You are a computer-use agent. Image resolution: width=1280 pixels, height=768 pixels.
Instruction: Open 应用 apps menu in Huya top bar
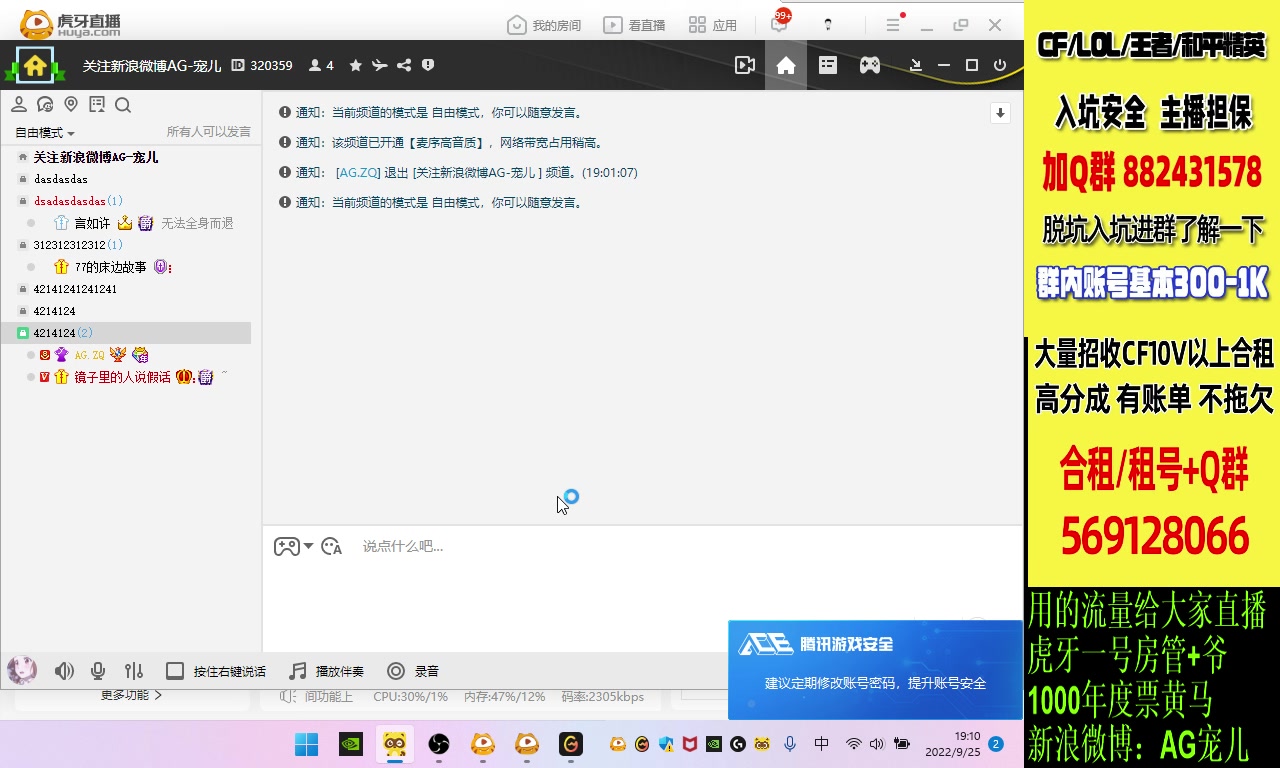point(713,25)
